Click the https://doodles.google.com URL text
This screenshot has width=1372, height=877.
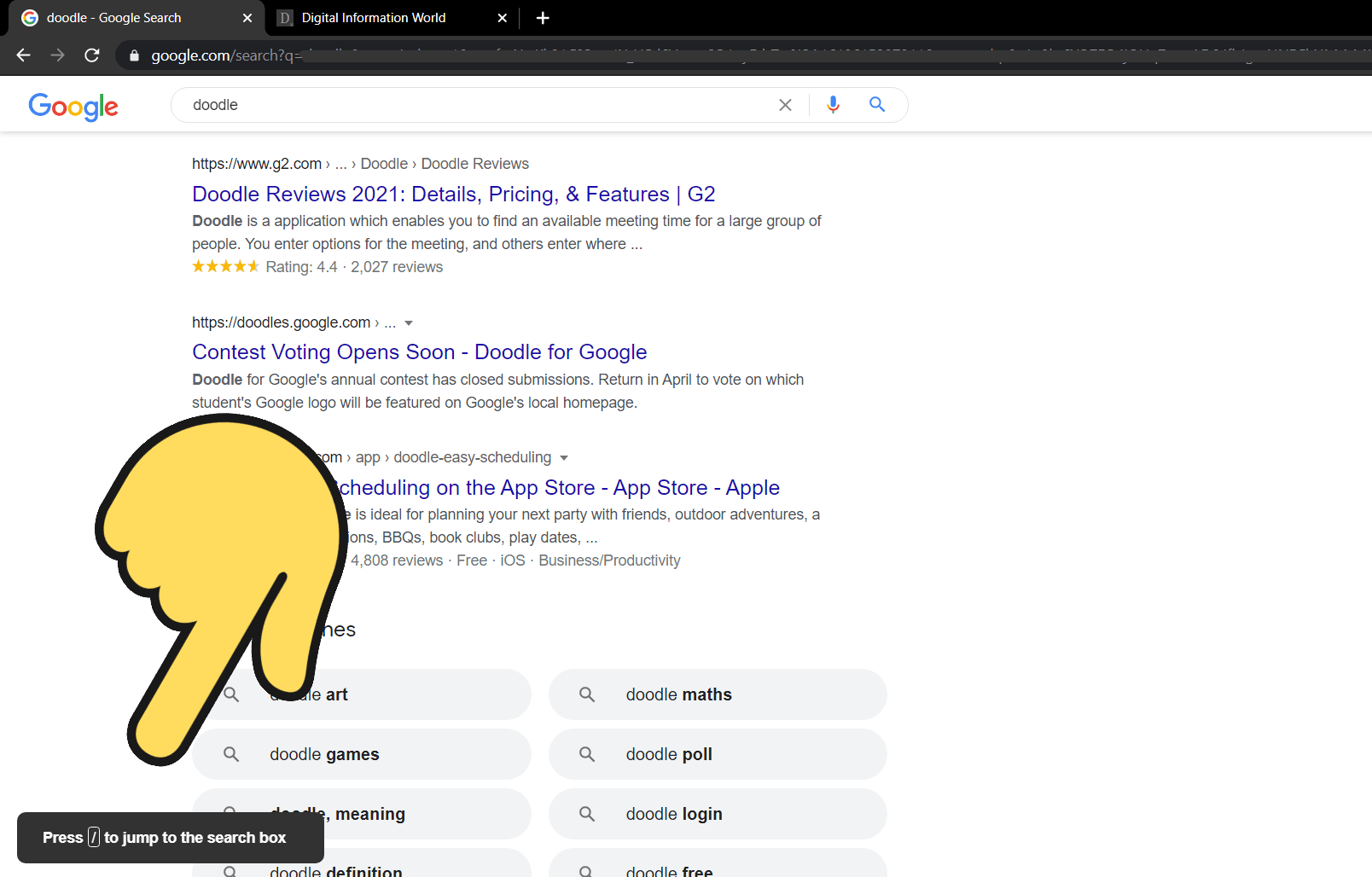281,322
